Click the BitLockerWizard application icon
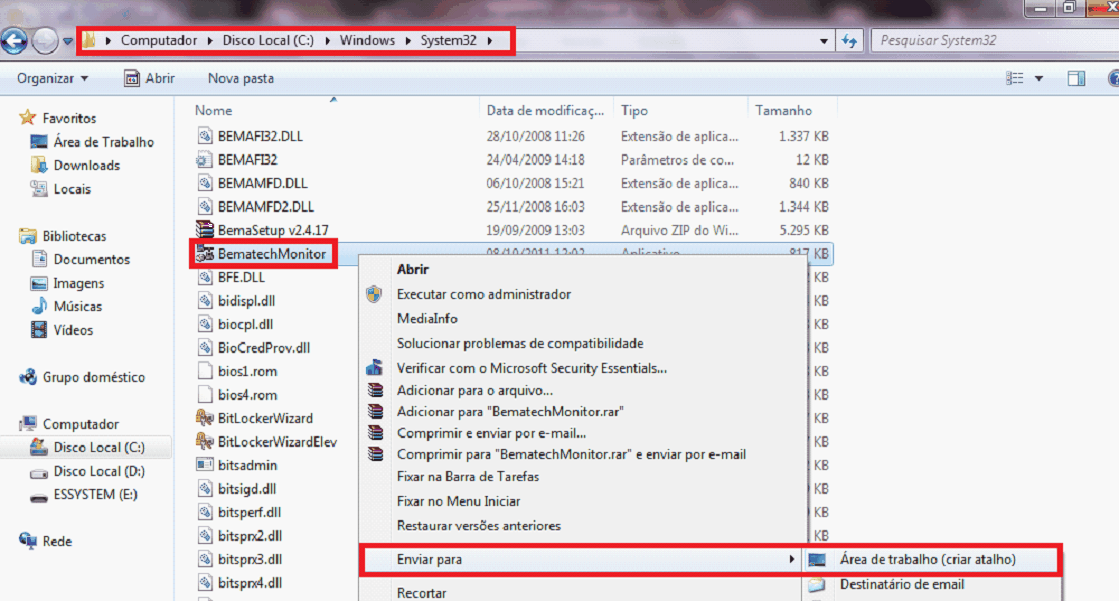 click(x=204, y=418)
